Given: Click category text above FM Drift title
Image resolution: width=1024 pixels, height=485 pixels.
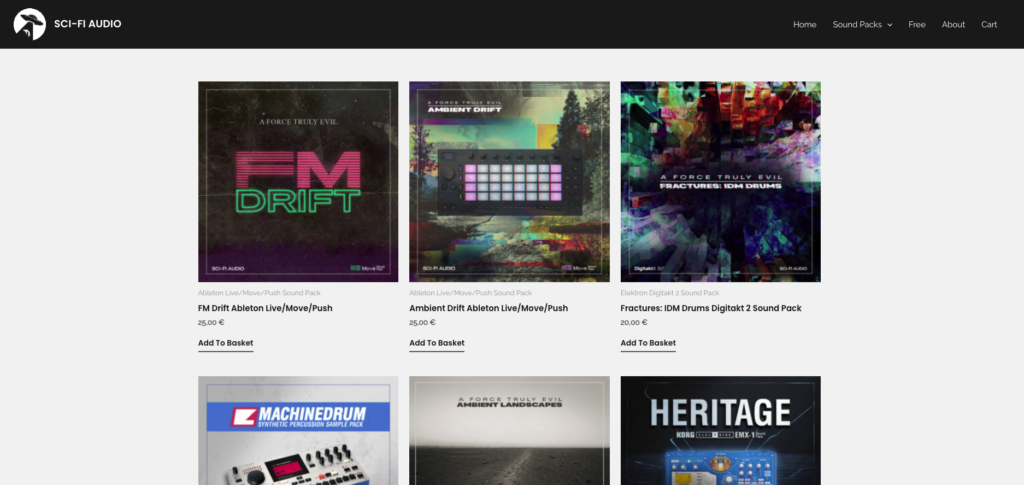Looking at the screenshot, I should point(259,293).
